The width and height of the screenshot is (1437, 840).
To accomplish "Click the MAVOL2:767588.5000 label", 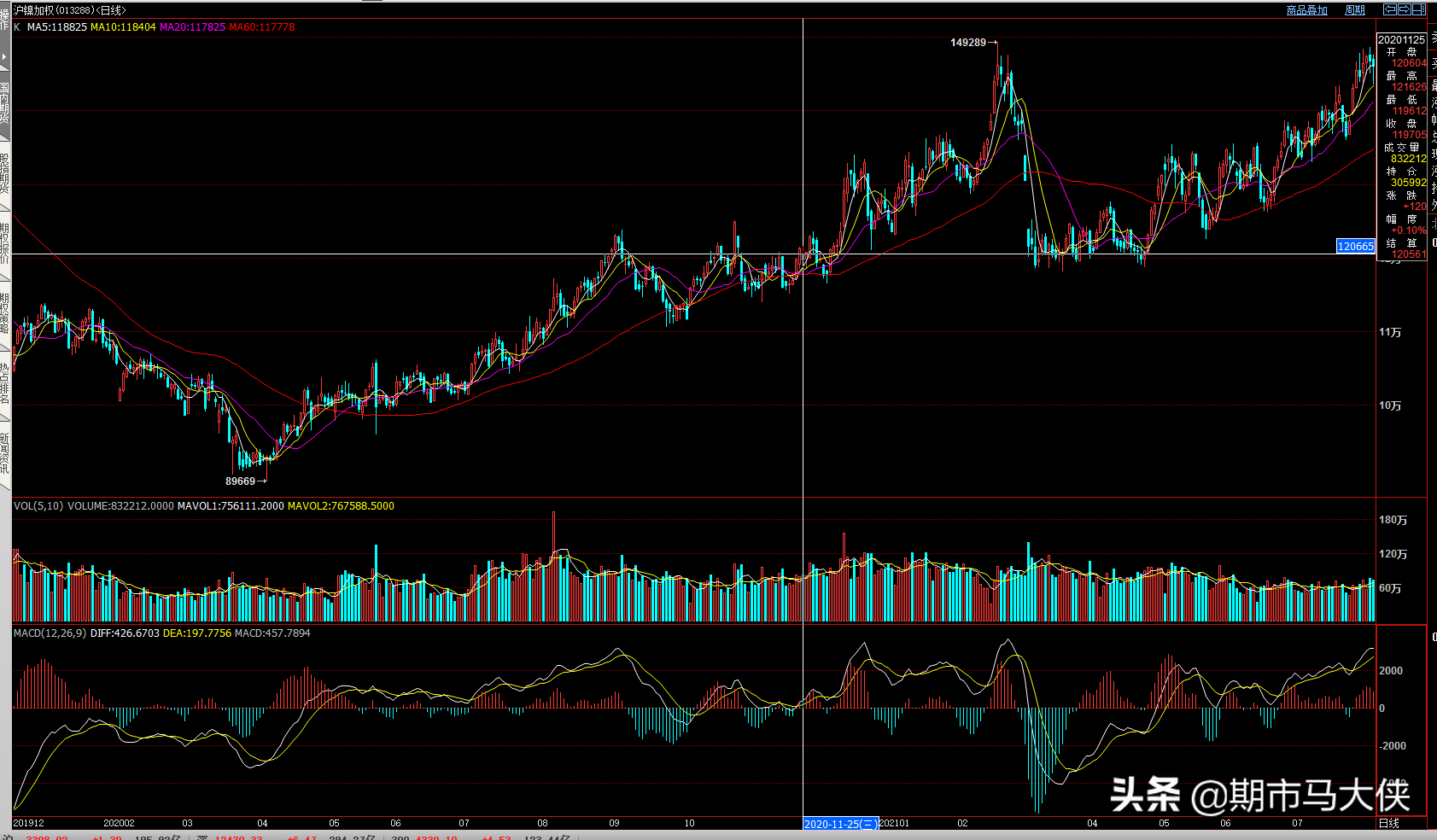I will coord(341,506).
